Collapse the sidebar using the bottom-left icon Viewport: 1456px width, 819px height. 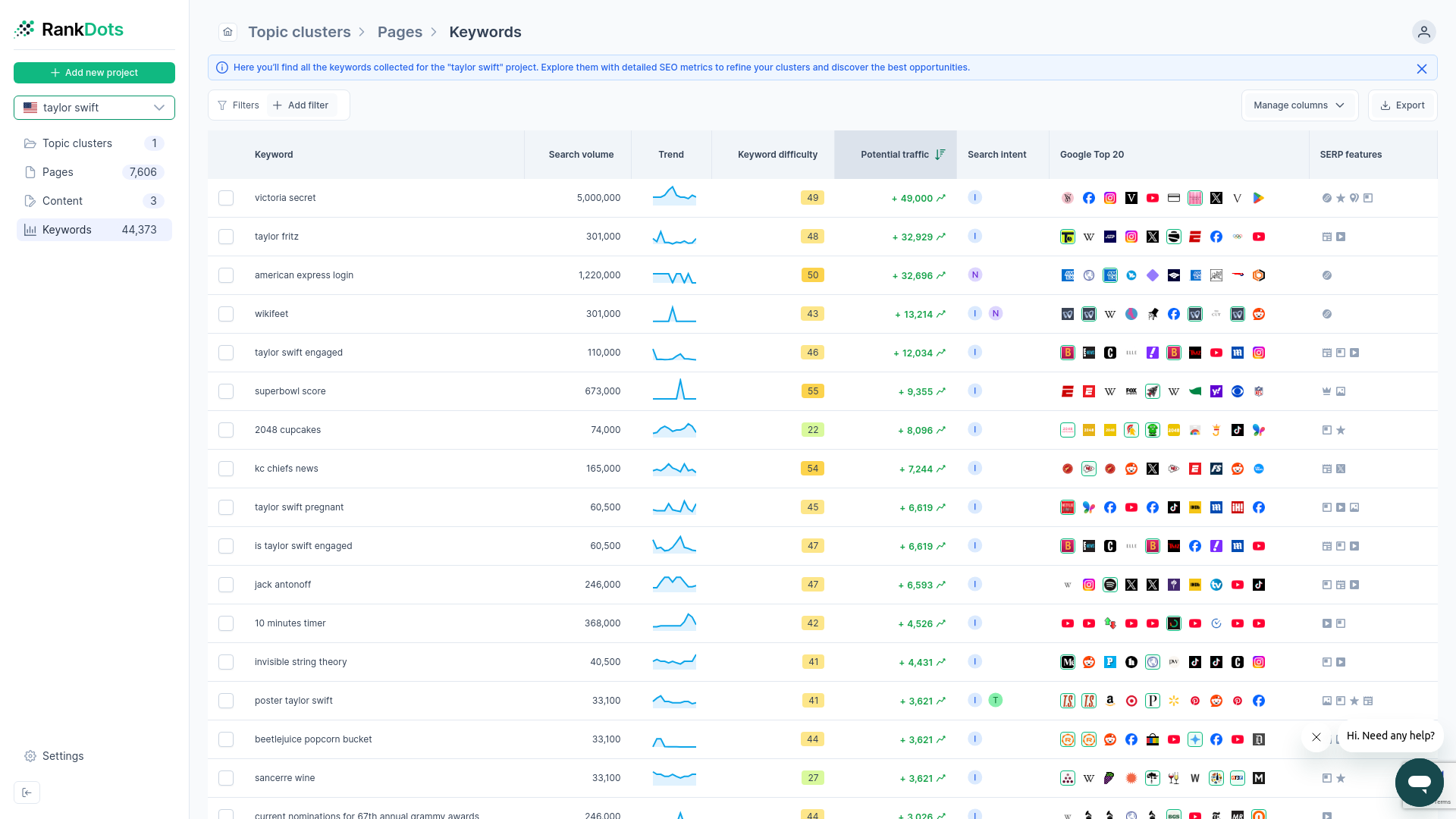(27, 792)
